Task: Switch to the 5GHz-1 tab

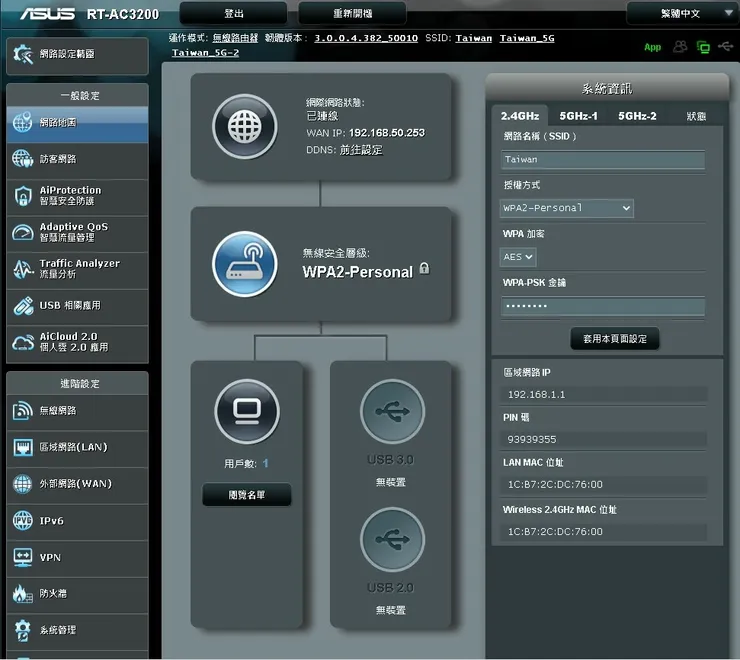Action: tap(578, 116)
